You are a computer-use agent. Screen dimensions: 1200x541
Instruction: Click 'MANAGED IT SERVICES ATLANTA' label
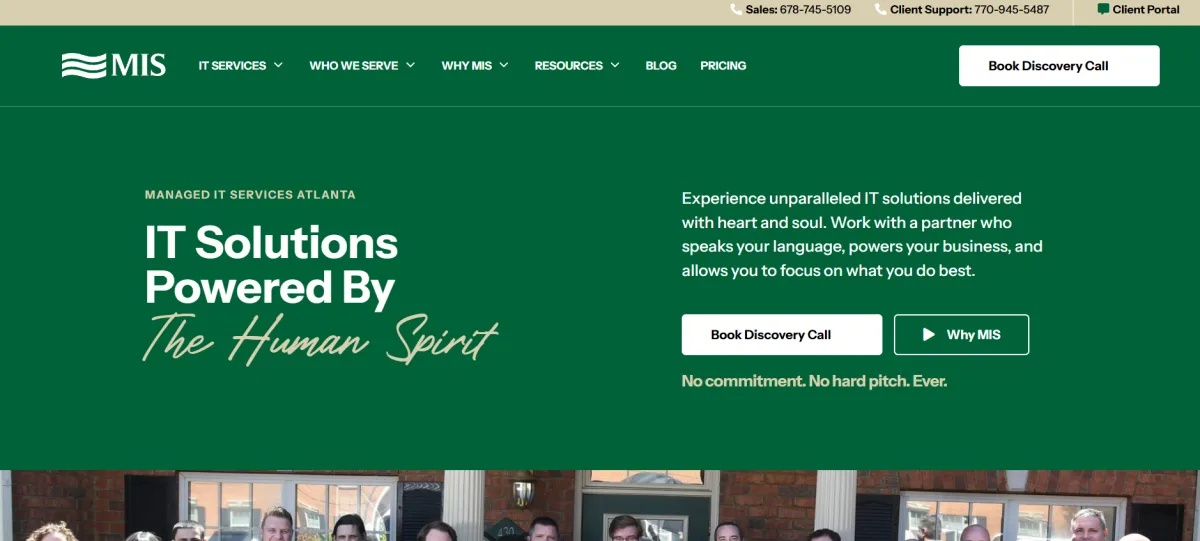click(250, 195)
